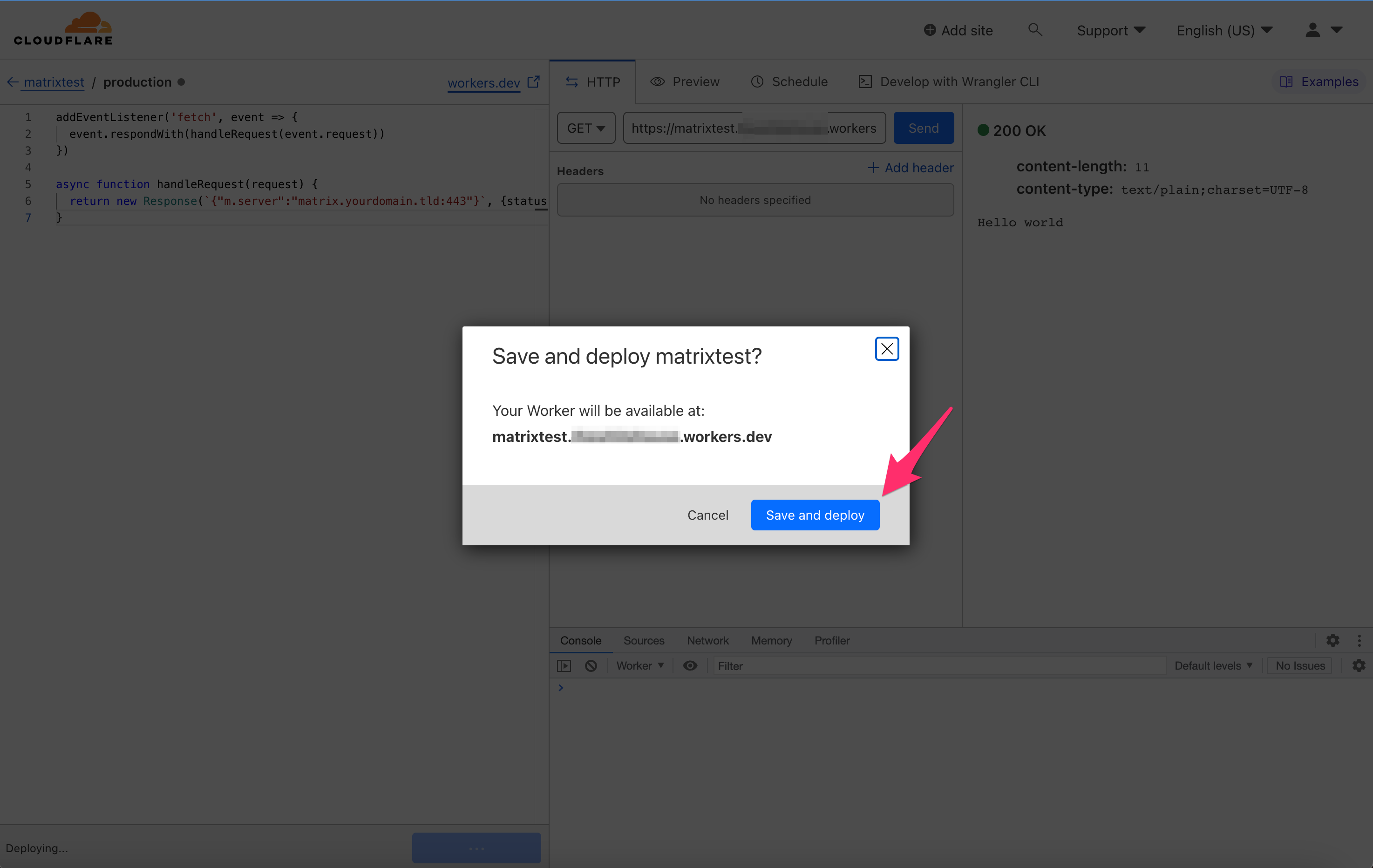Click Cancel in the deploy dialog
This screenshot has width=1373, height=868.
point(707,515)
